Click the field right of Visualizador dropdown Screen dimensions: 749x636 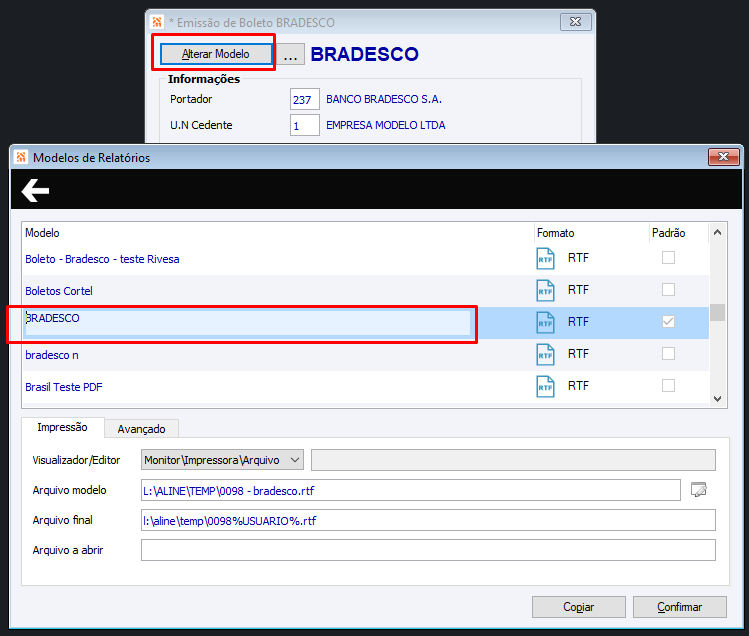pyautogui.click(x=513, y=460)
